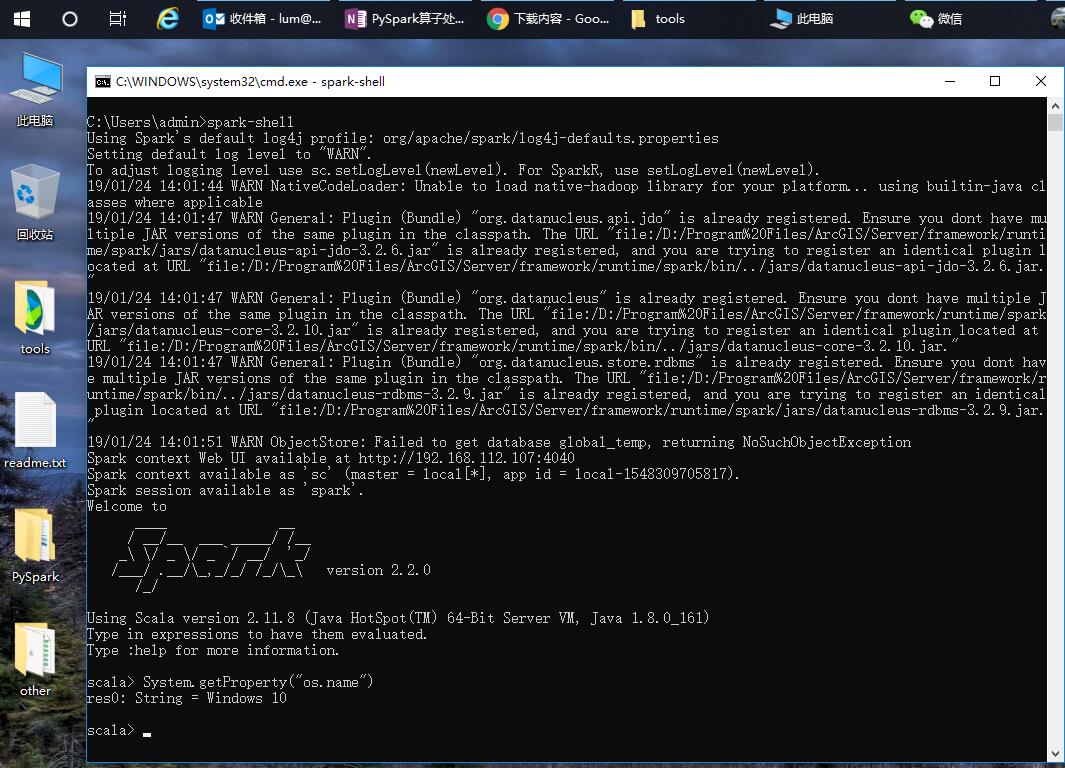Click 'Spark session available as spark' line
The height and width of the screenshot is (768, 1065).
pos(225,490)
